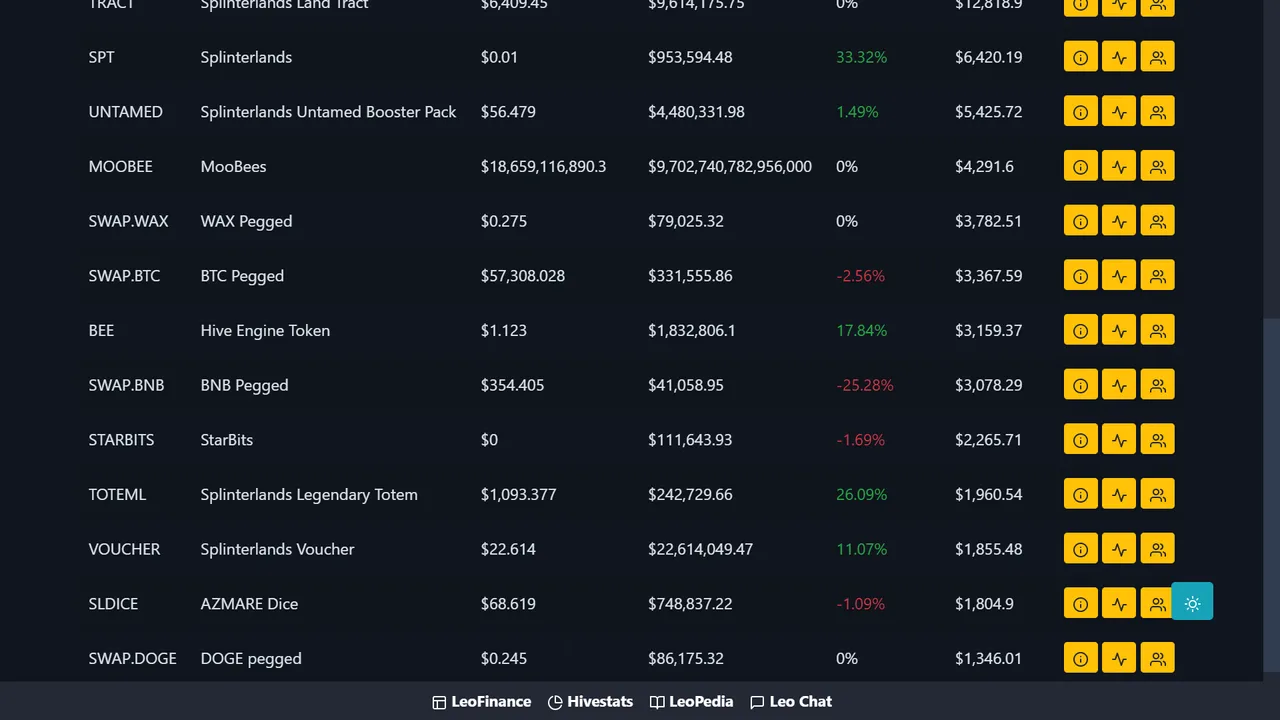This screenshot has height=720, width=1280.
Task: Open the Leo Chat footer link
Action: (790, 702)
